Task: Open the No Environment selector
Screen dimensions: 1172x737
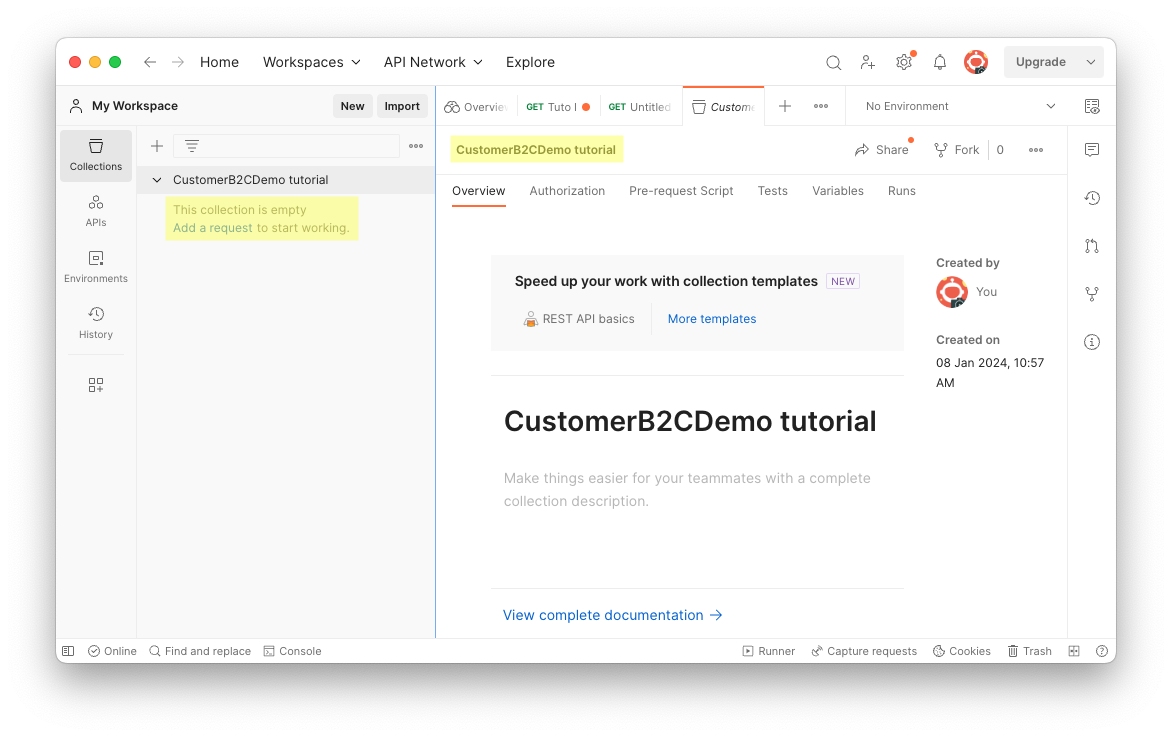Action: click(960, 106)
